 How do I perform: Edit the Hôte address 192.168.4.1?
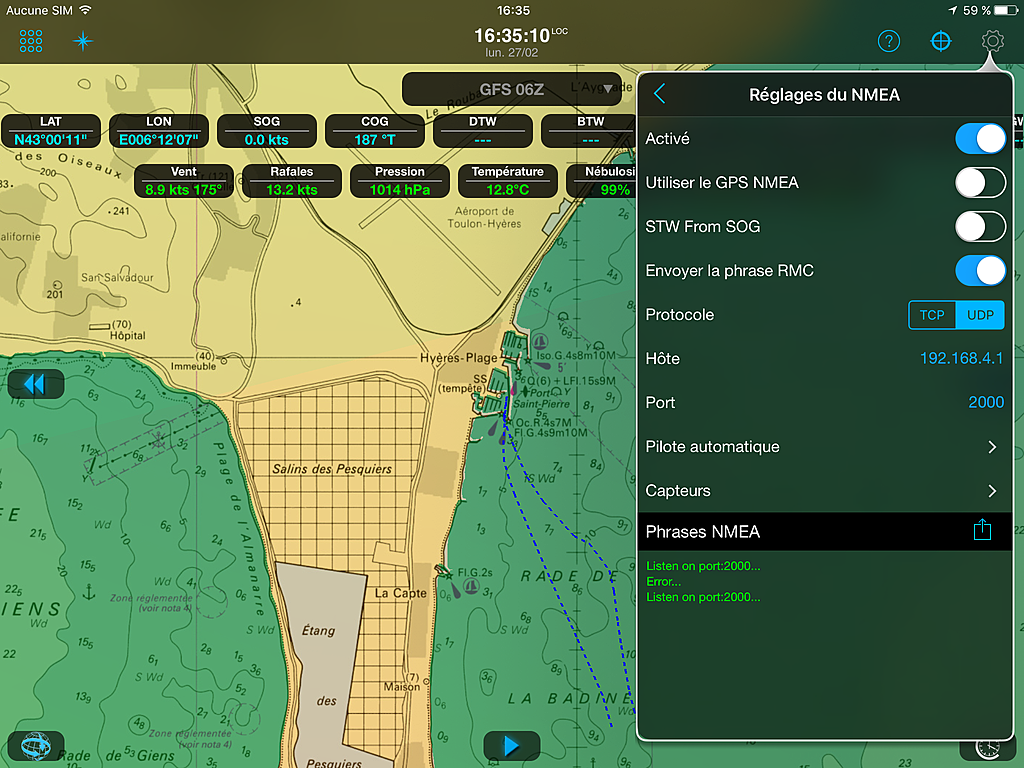coord(961,358)
